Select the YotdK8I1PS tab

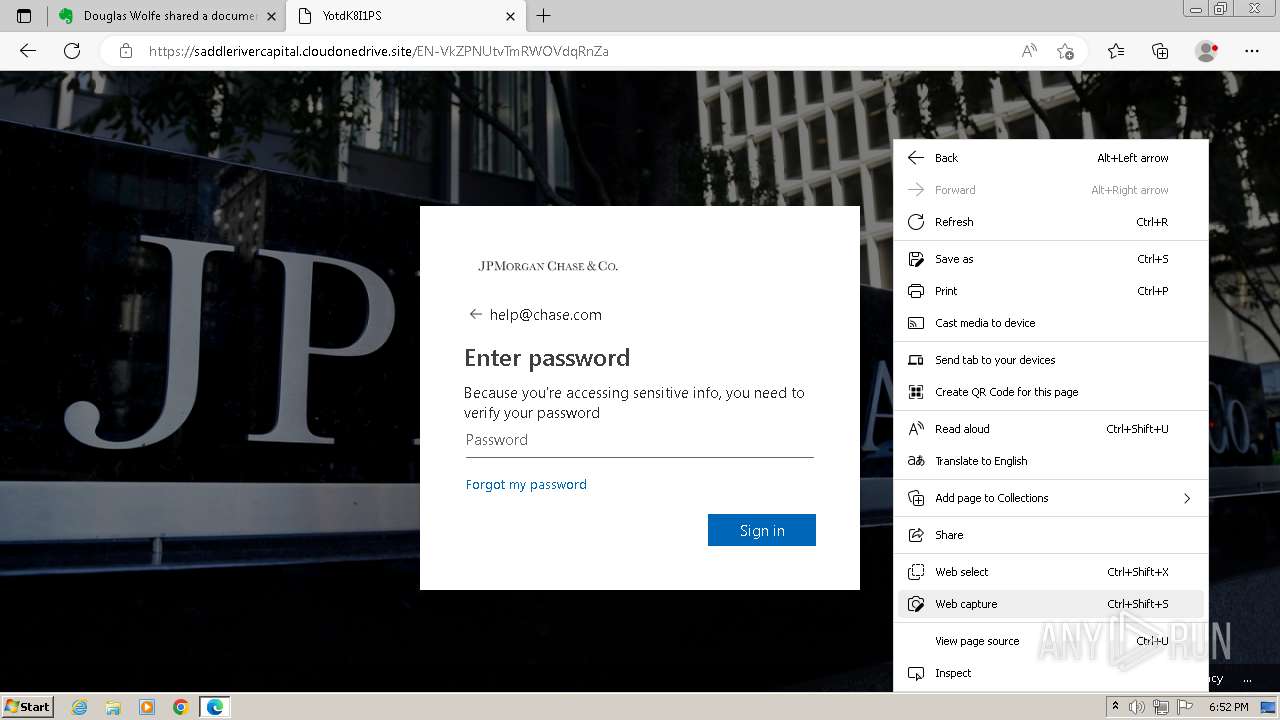[x=405, y=16]
